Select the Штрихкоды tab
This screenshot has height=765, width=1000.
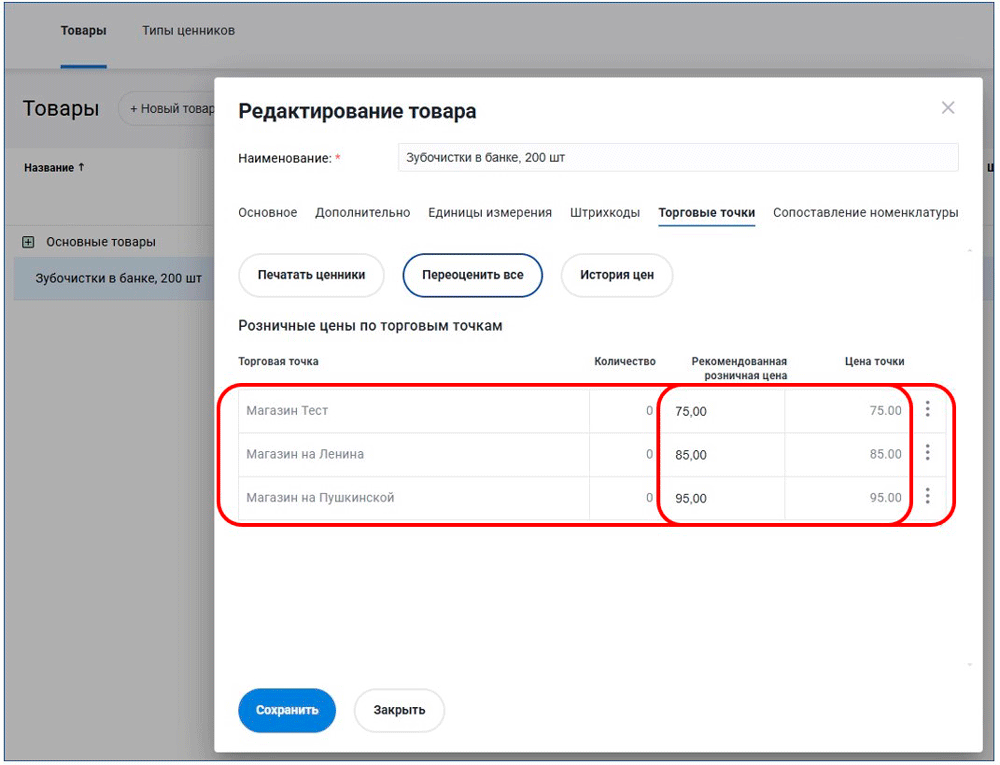pos(605,212)
